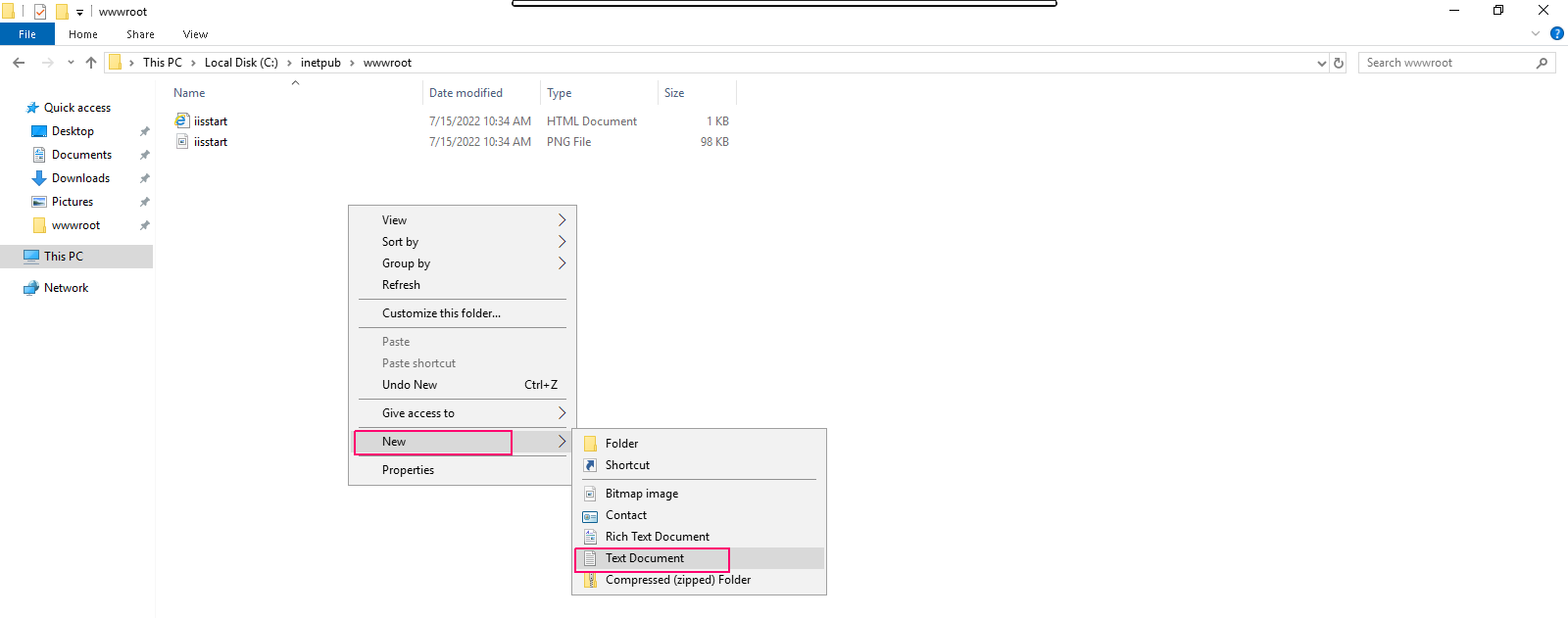Expand the breadcrumb chevron after inetpub

click(x=352, y=63)
